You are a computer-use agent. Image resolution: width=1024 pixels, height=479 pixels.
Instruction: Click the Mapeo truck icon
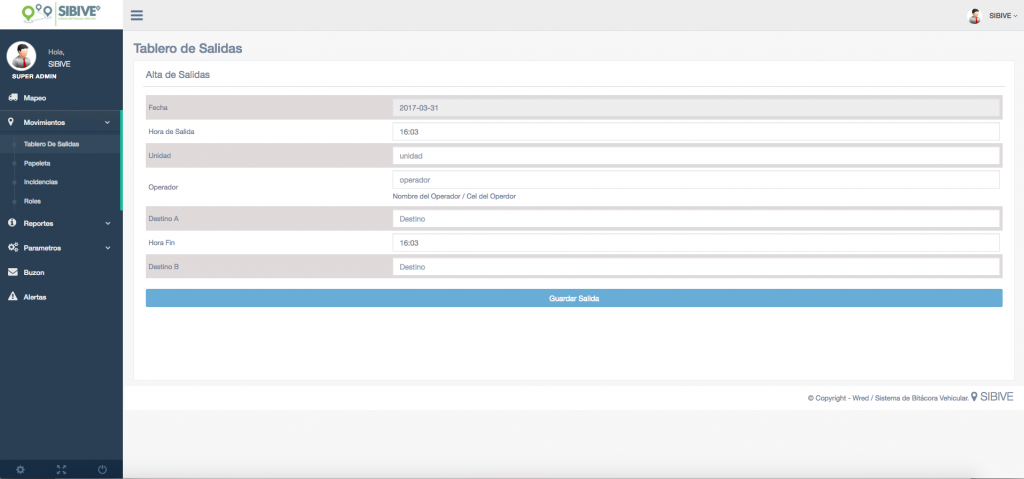[x=12, y=97]
